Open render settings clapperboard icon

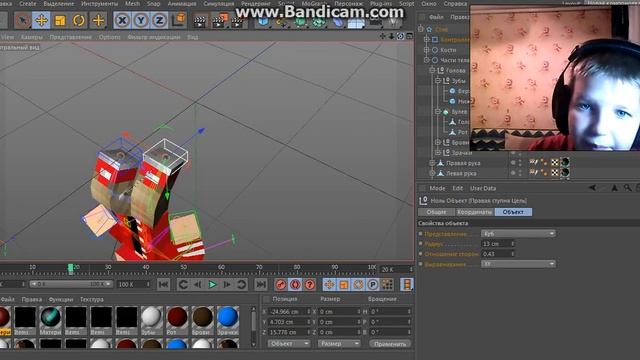pos(238,21)
